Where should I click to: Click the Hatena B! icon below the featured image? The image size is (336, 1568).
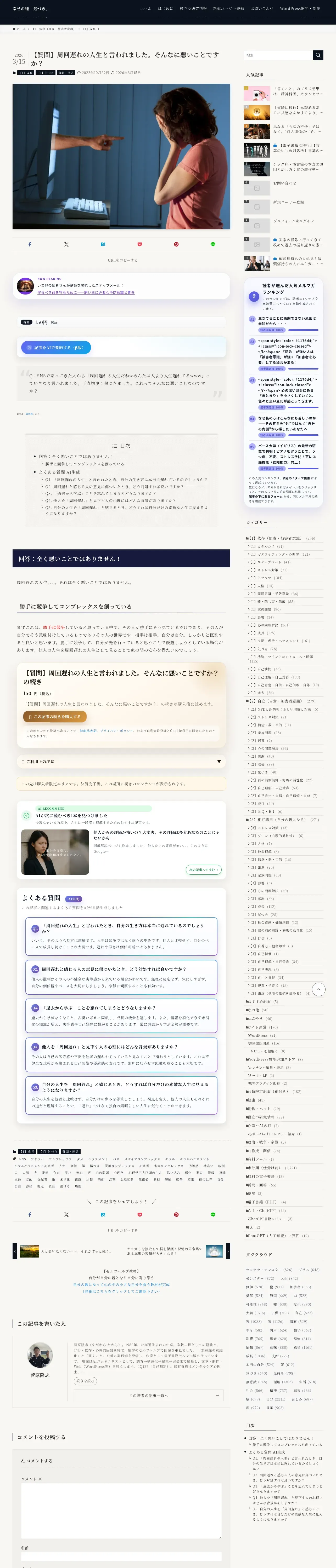pos(103,244)
